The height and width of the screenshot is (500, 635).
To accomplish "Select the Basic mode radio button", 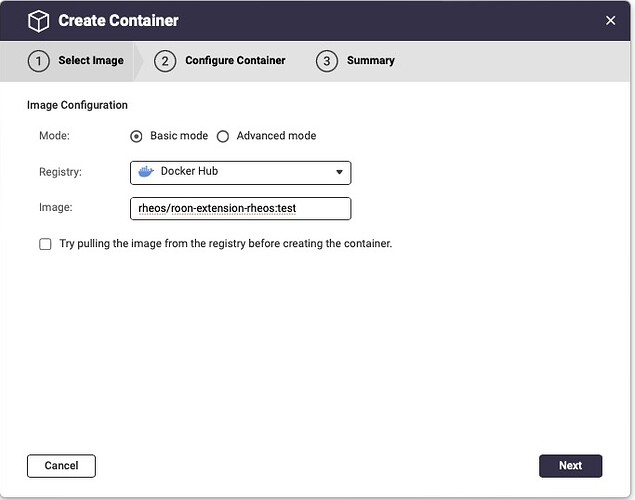I will pos(136,136).
